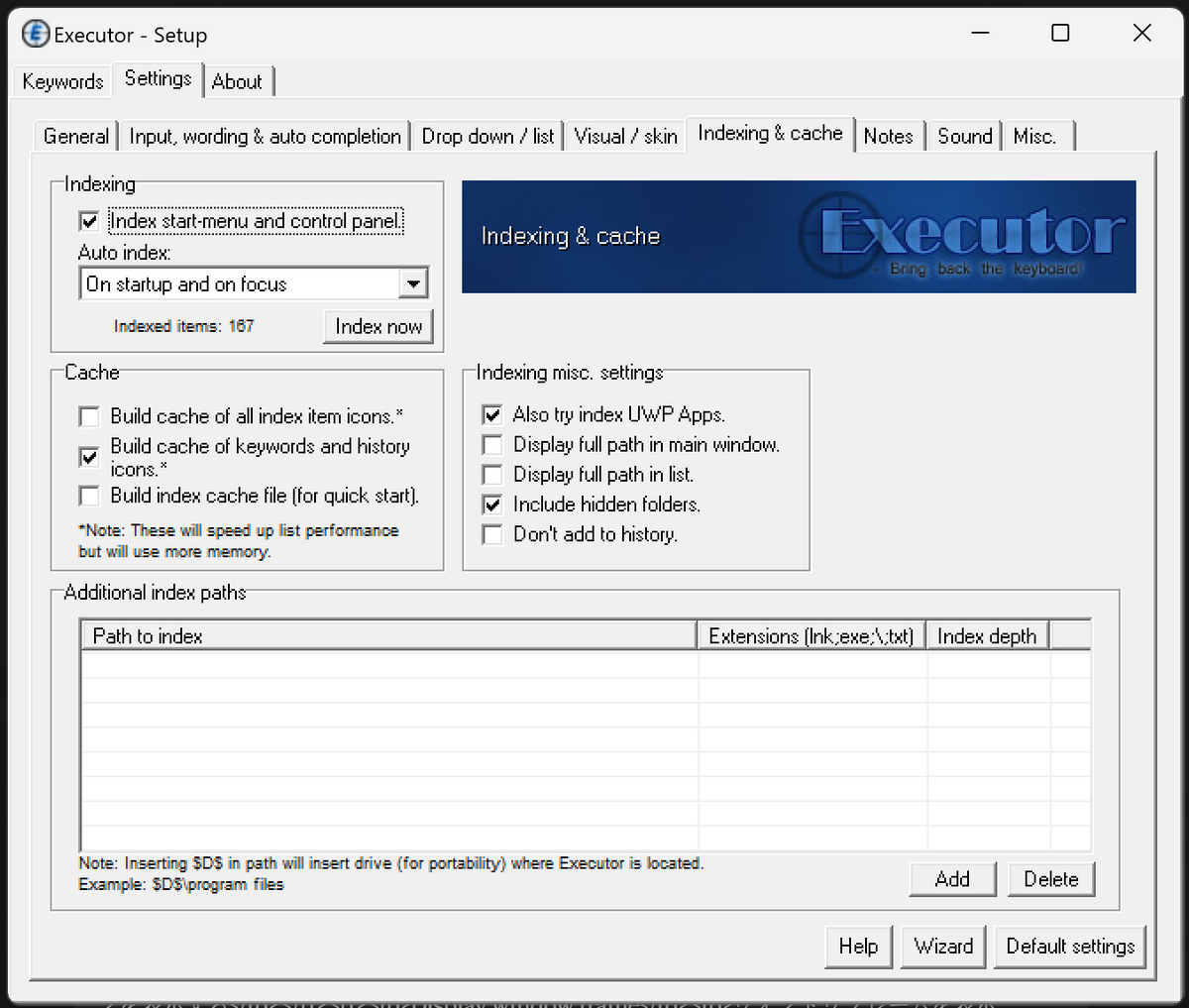The height and width of the screenshot is (1008, 1189).
Task: Open the Misc. tab
Action: 1036,136
